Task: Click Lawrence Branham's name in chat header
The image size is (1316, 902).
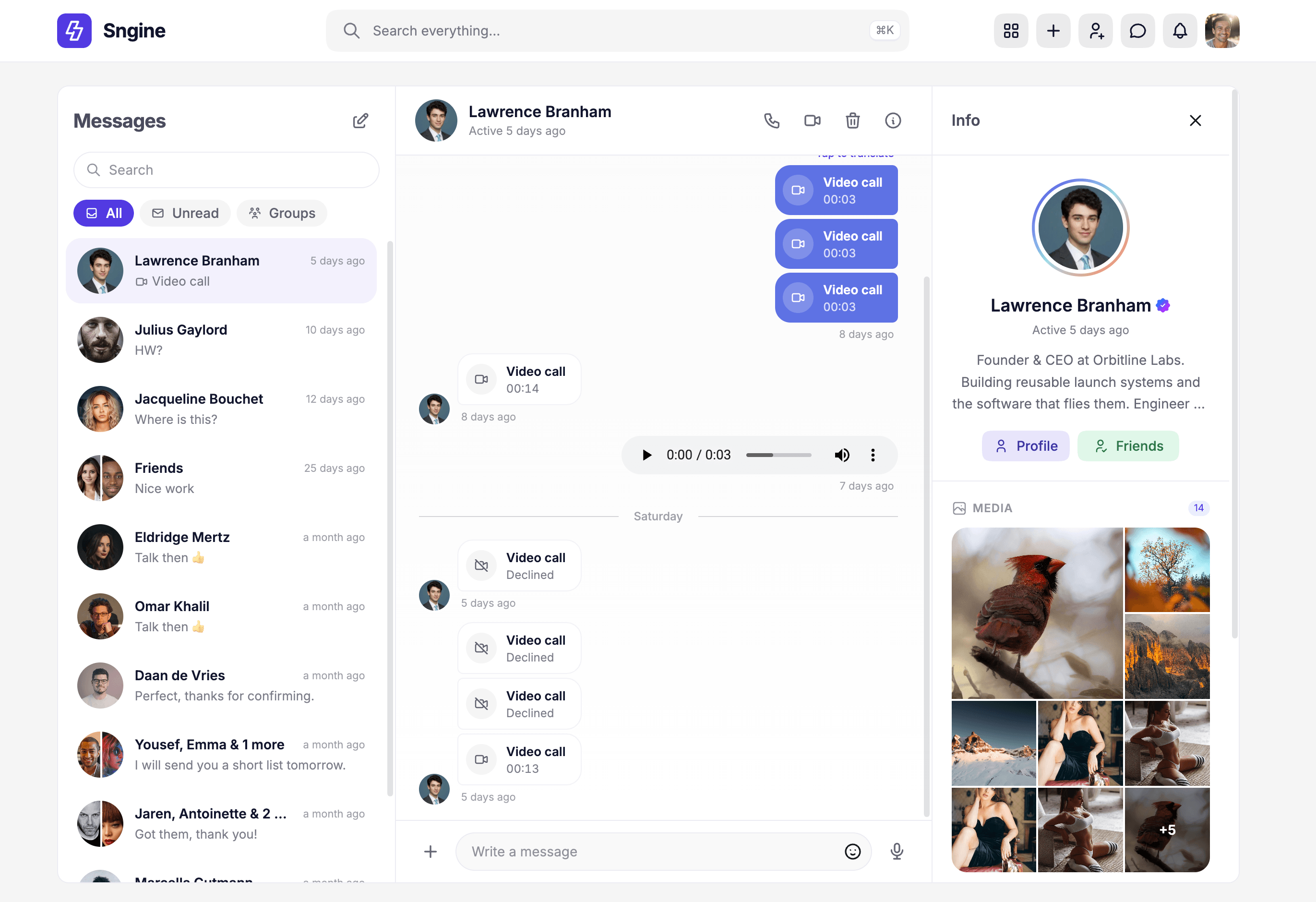Action: pos(539,111)
